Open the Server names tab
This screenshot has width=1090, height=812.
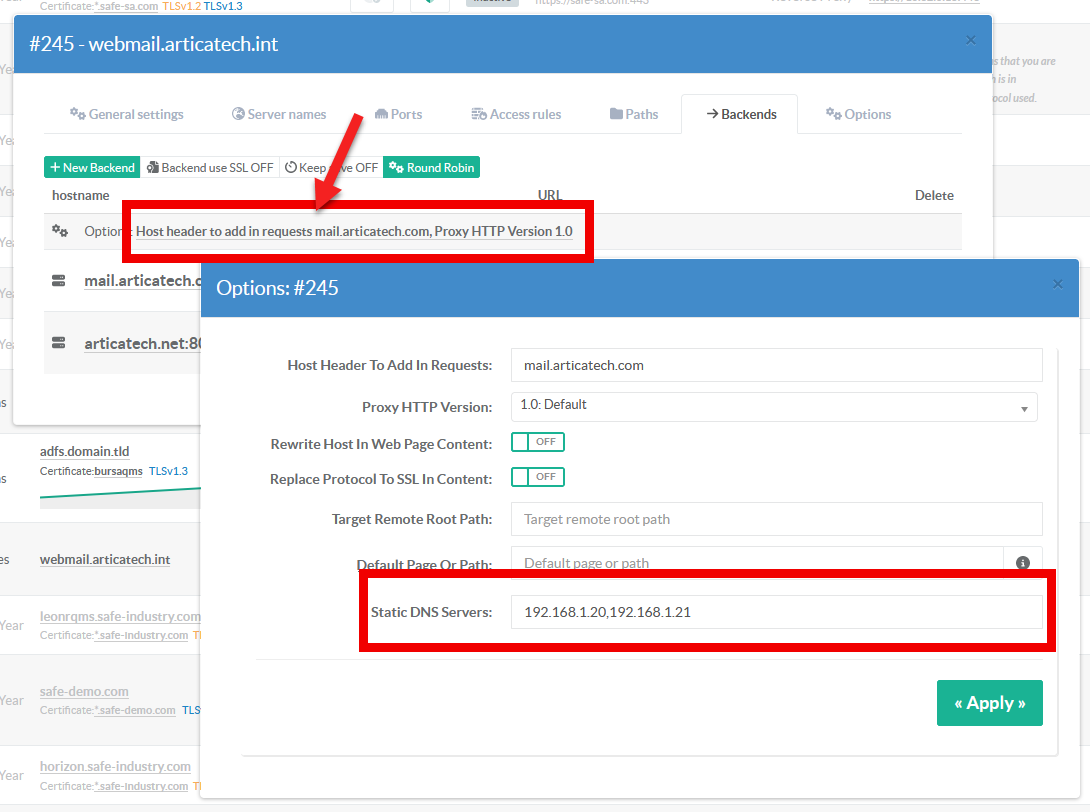[x=279, y=114]
